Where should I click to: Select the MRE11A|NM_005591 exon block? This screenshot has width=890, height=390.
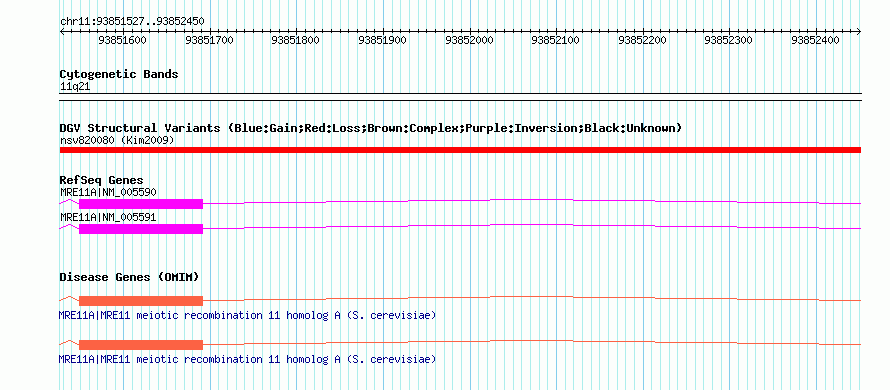[141, 229]
